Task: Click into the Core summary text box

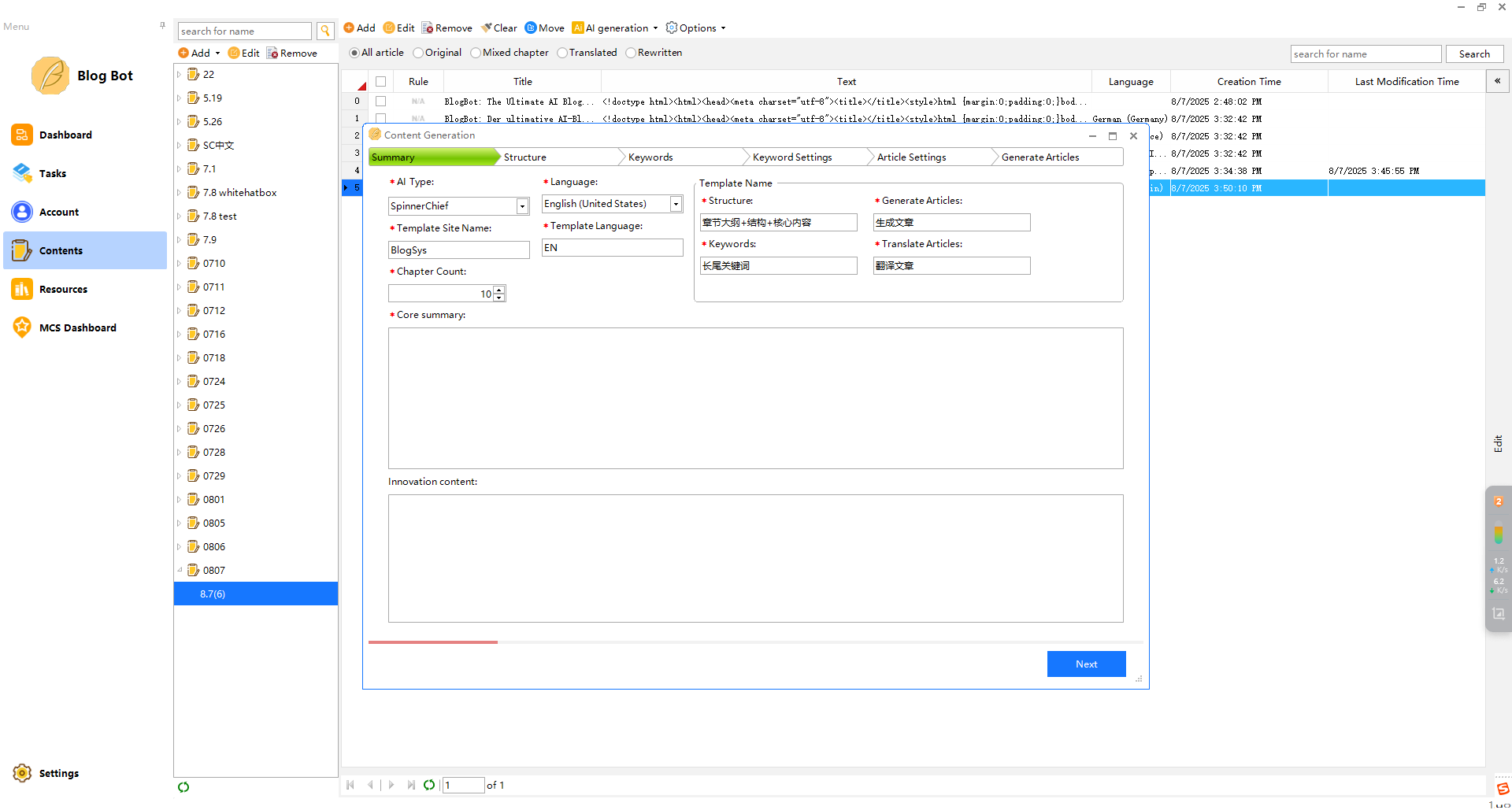Action: tap(755, 398)
